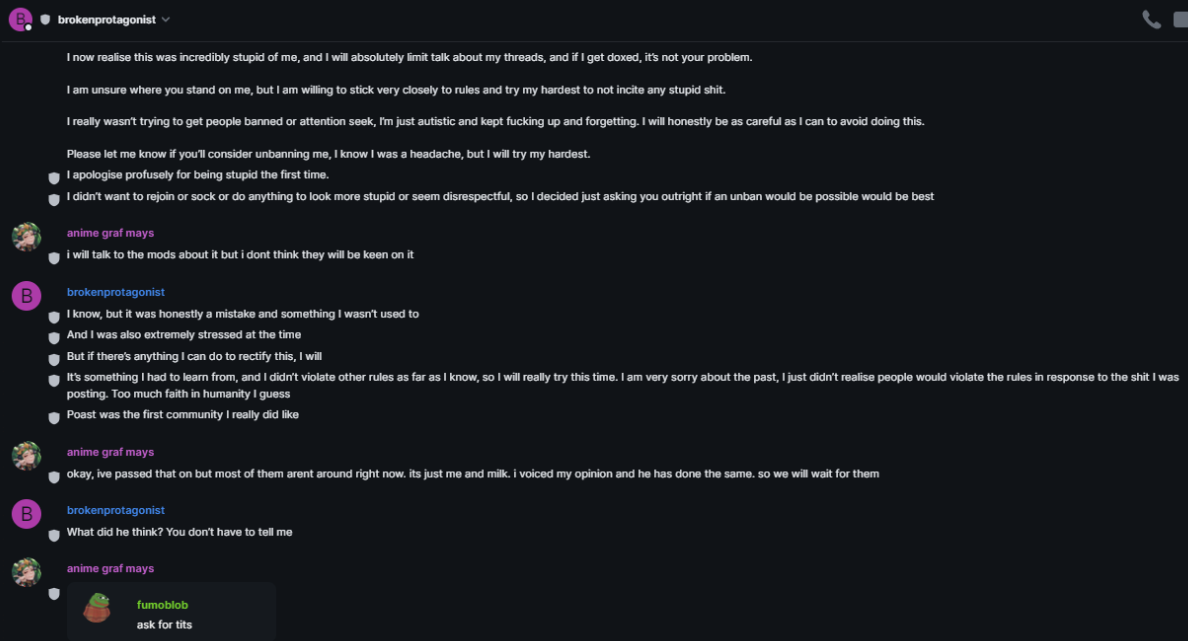
Task: Click shield icon beside 'But if there's anything I can do'
Action: [54, 359]
